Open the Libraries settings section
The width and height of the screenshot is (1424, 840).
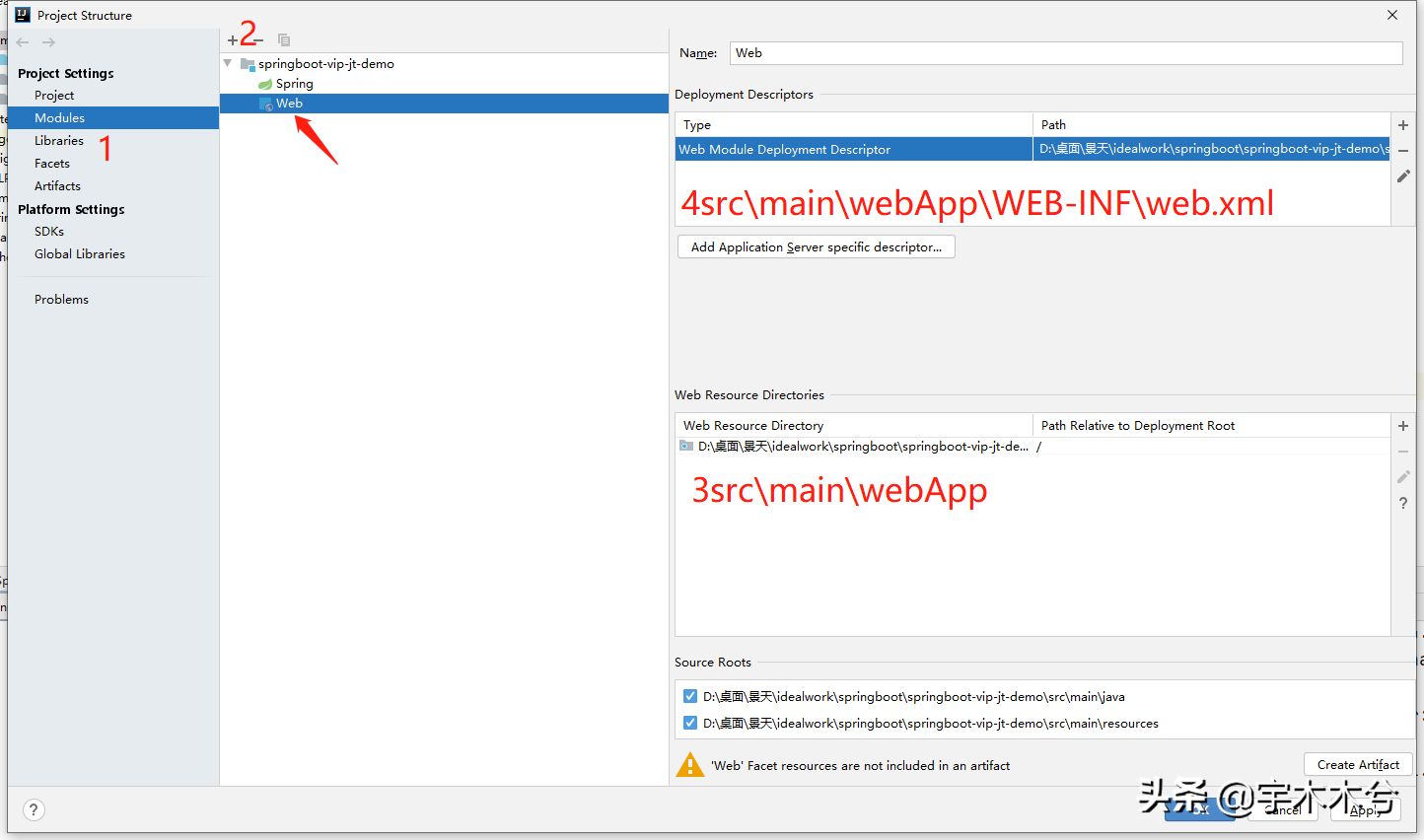(x=59, y=141)
